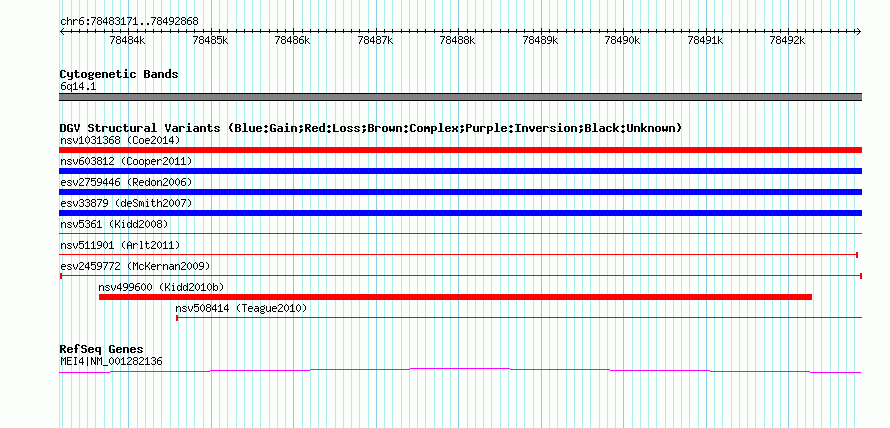The width and height of the screenshot is (890, 428).
Task: Select the blue esv2759446 gain bar
Action: [x=460, y=192]
